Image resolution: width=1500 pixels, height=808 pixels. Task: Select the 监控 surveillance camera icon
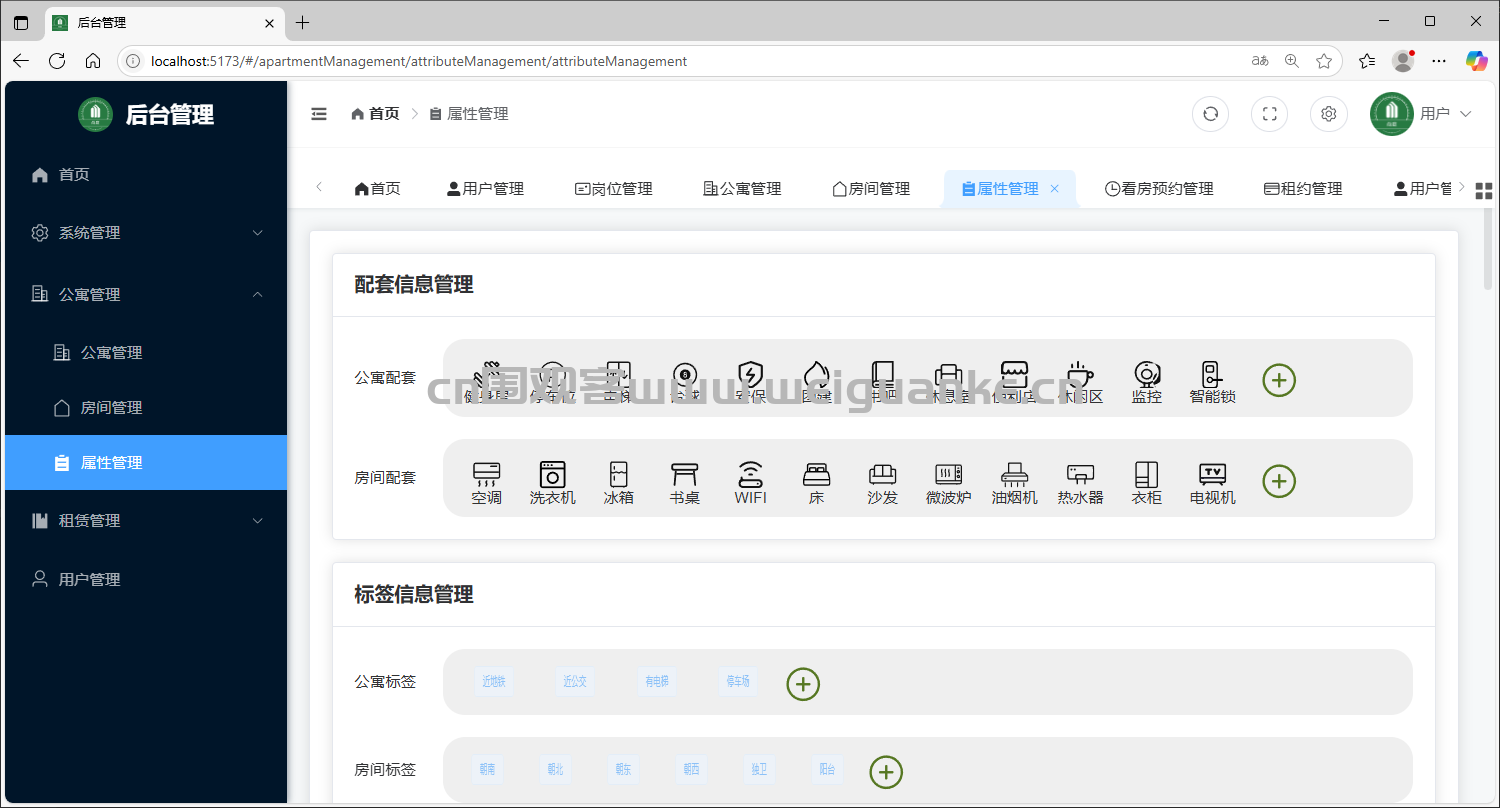coord(1147,374)
